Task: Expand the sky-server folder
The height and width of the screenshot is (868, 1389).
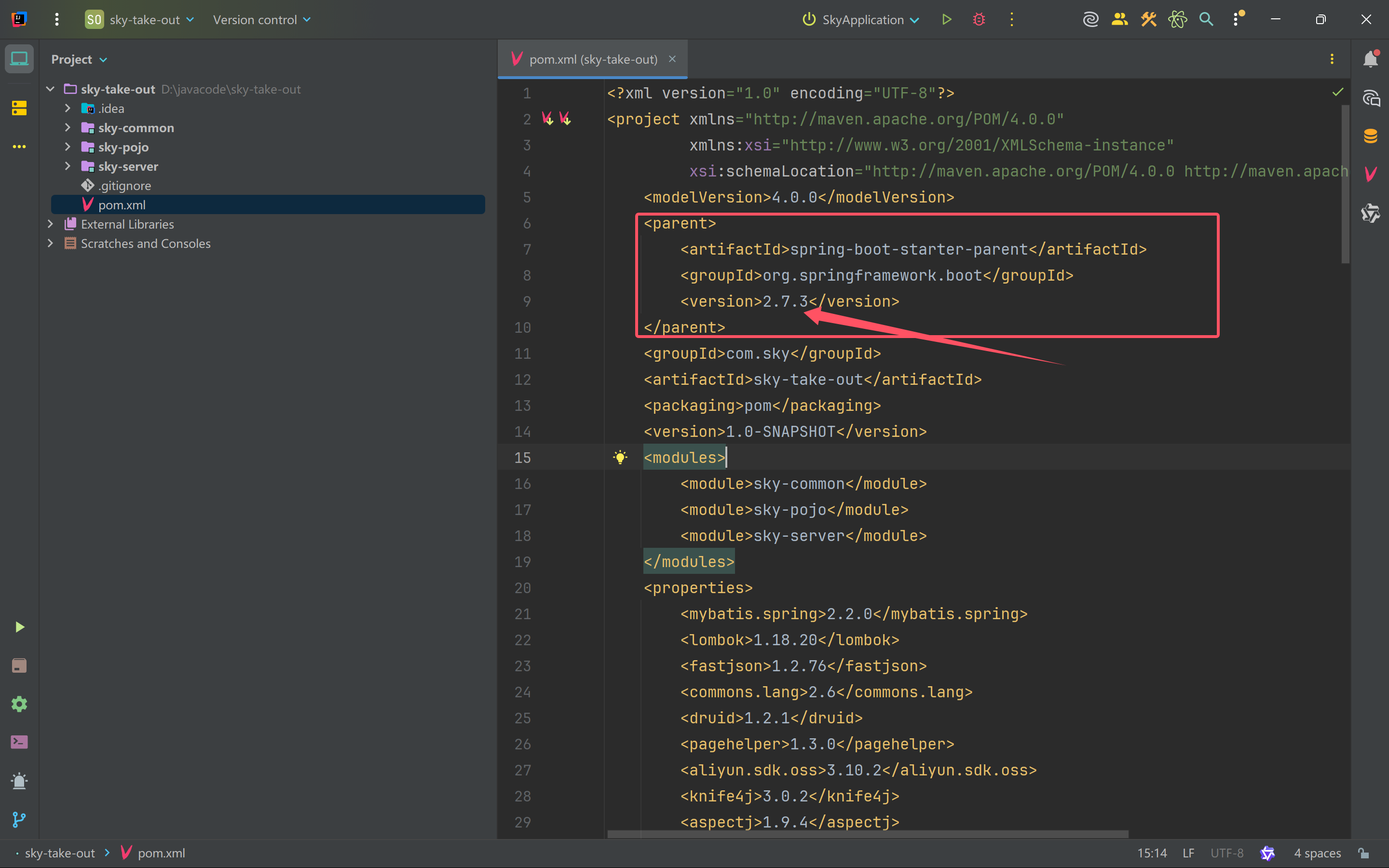Action: pyautogui.click(x=67, y=166)
